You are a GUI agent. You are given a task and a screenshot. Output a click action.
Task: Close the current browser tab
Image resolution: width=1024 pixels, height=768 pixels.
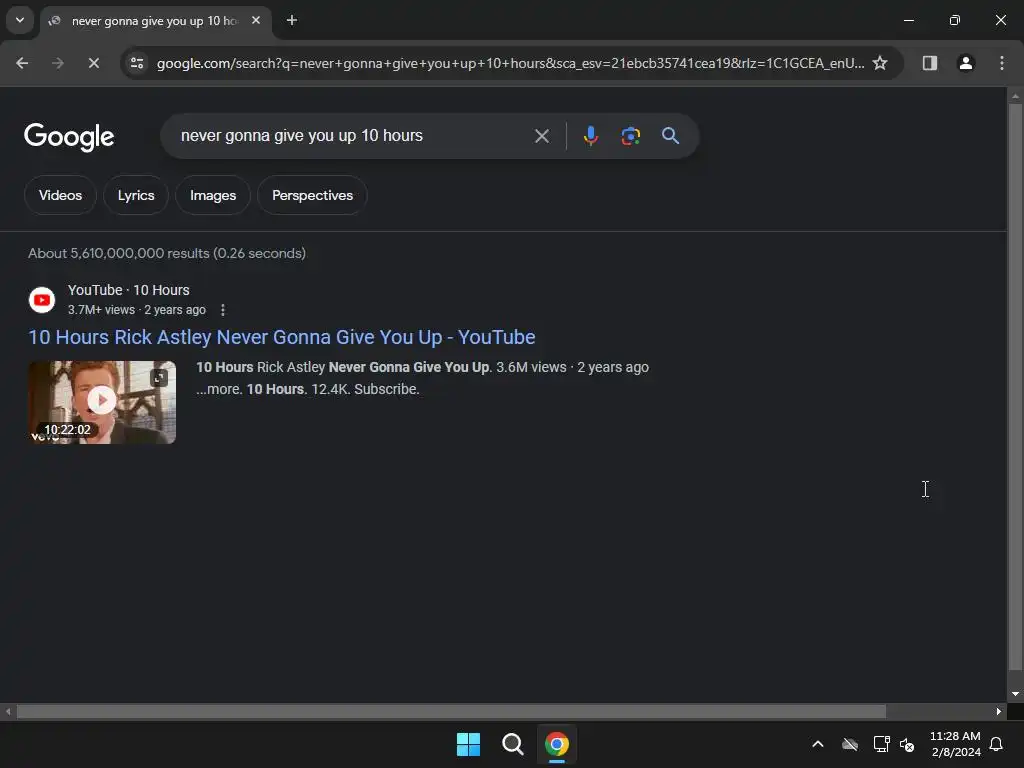(x=256, y=20)
